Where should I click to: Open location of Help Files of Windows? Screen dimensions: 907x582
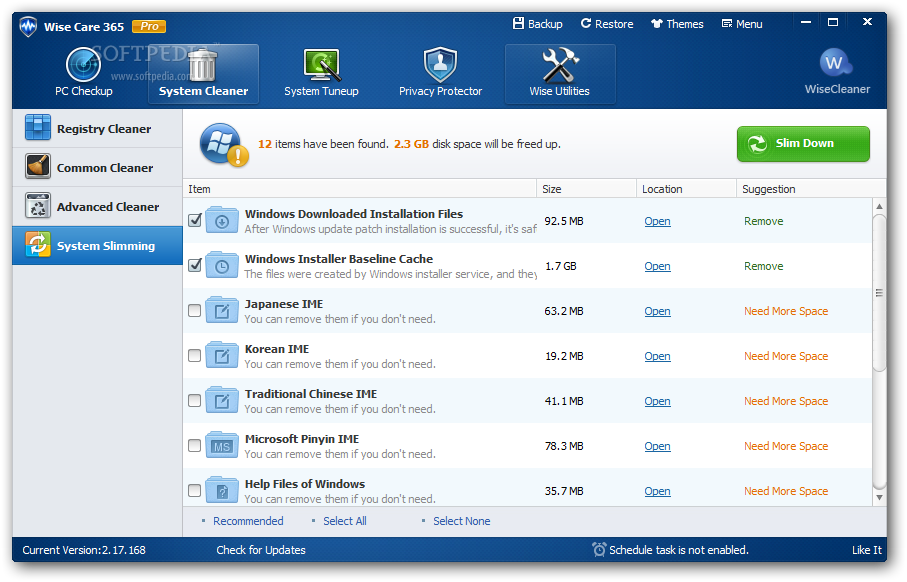click(657, 491)
